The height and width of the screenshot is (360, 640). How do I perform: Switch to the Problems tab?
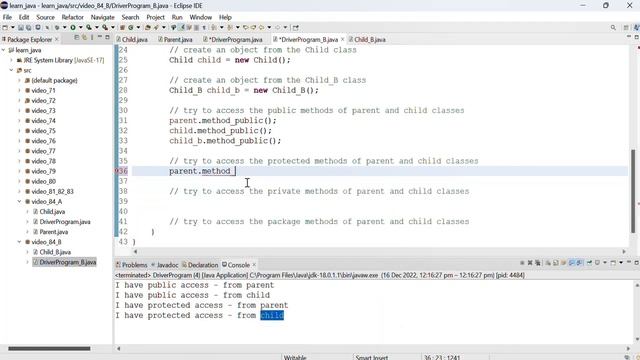pos(131,265)
